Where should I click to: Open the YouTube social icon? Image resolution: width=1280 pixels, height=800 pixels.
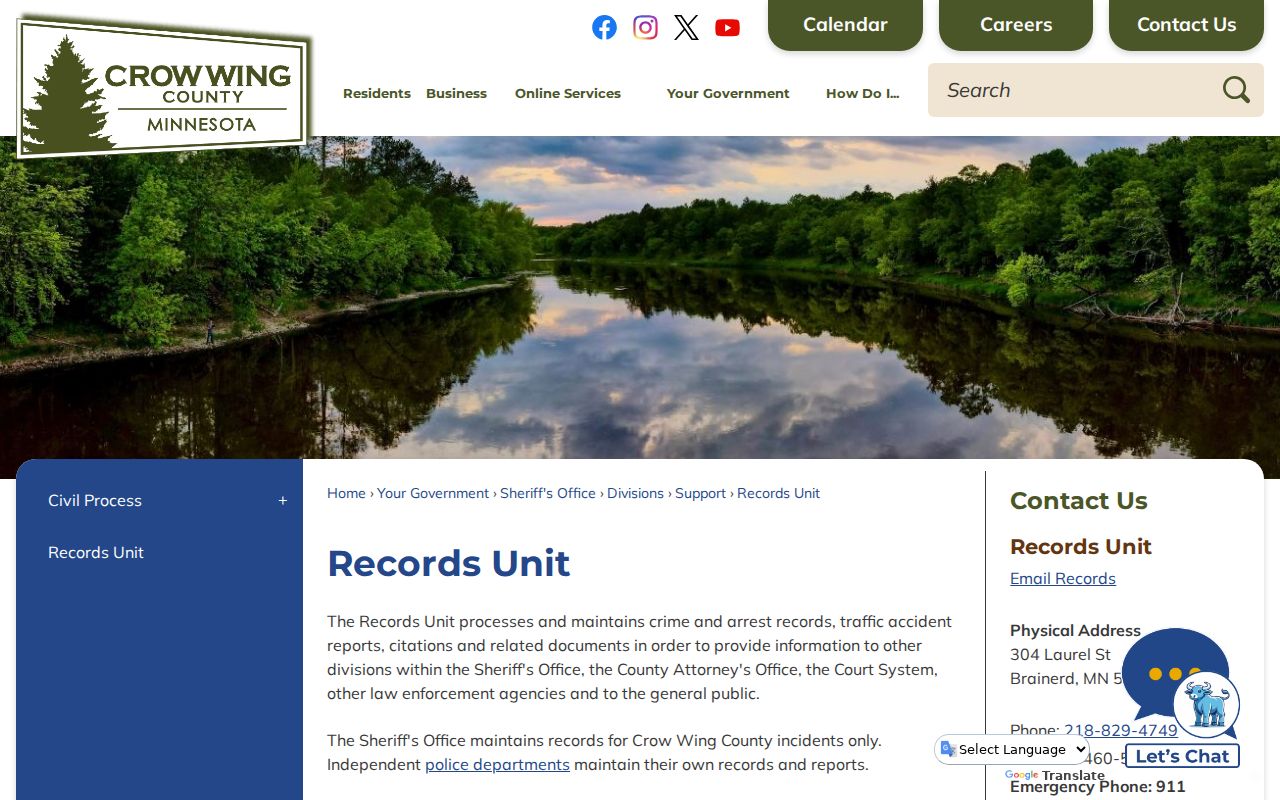pyautogui.click(x=728, y=28)
